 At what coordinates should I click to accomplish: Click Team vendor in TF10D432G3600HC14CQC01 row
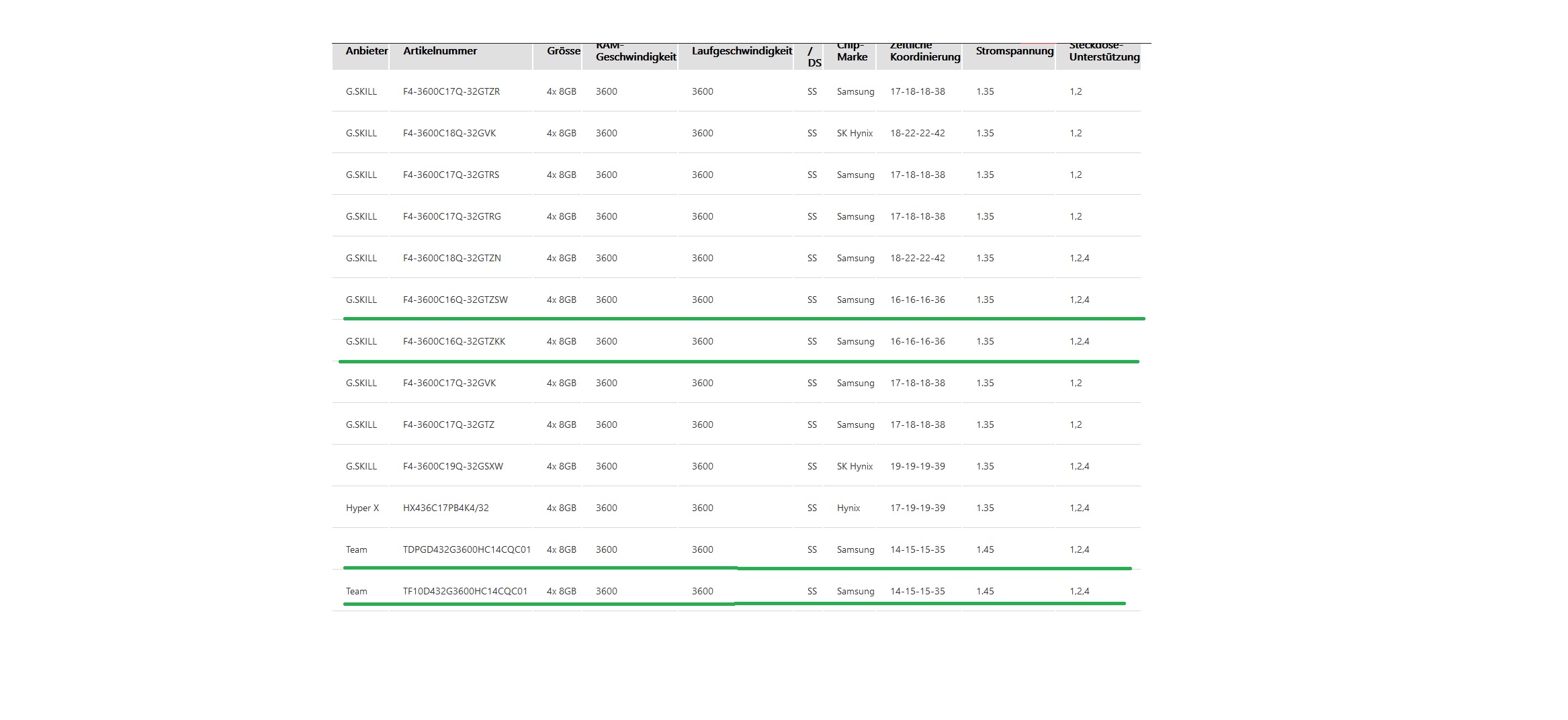(x=357, y=591)
